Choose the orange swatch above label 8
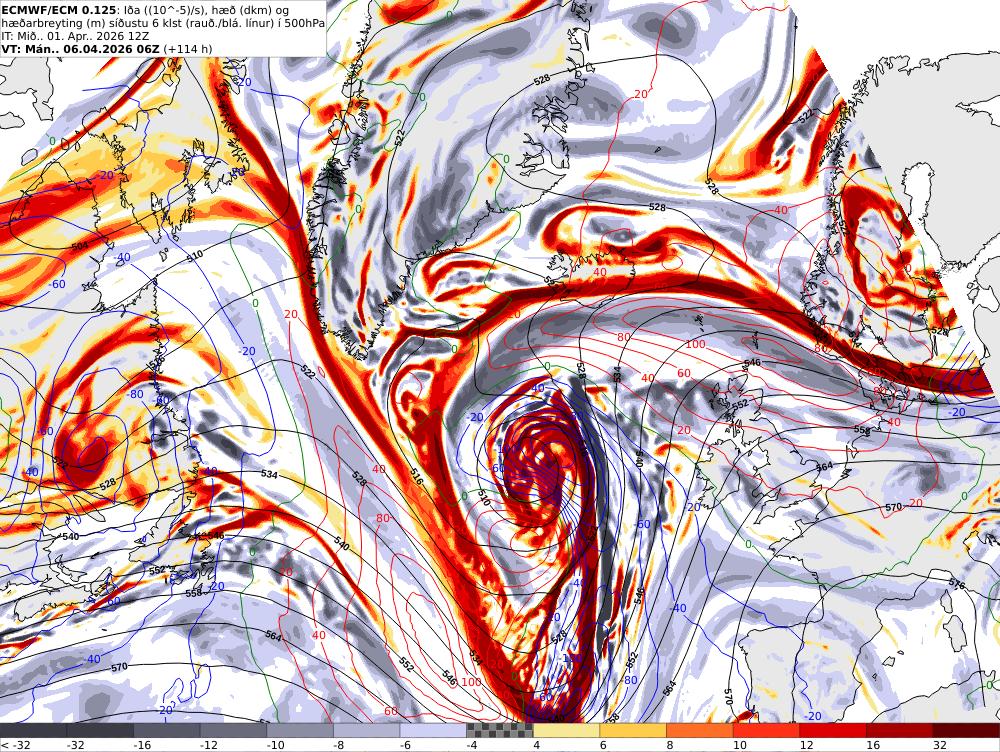1000x752 pixels. tap(700, 730)
